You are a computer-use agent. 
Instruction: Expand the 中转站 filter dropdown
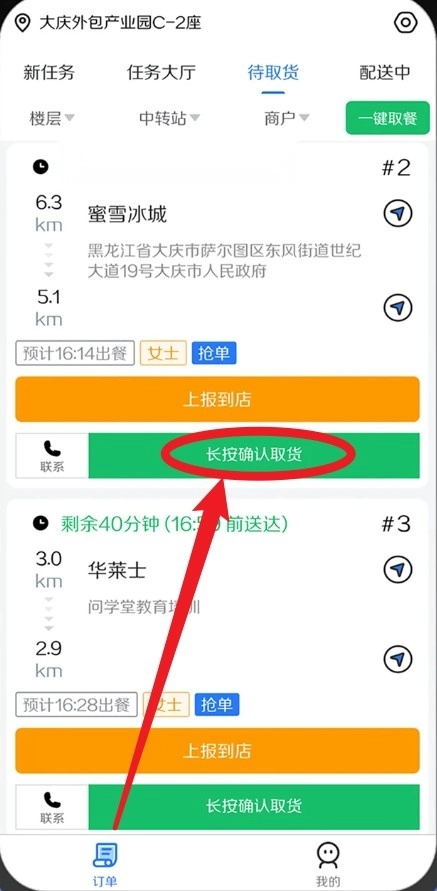[169, 118]
